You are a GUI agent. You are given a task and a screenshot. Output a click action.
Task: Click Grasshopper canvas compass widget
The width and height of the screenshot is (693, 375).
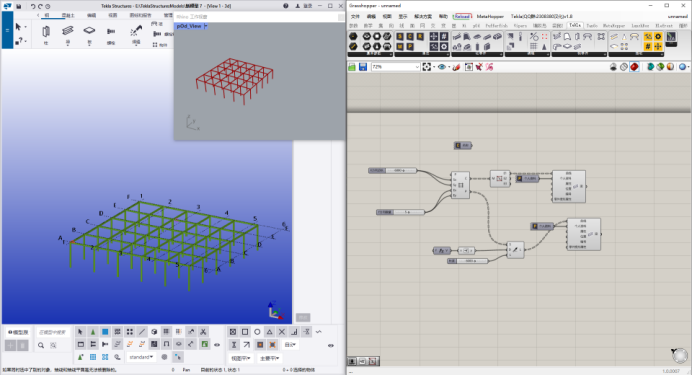[x=680, y=355]
